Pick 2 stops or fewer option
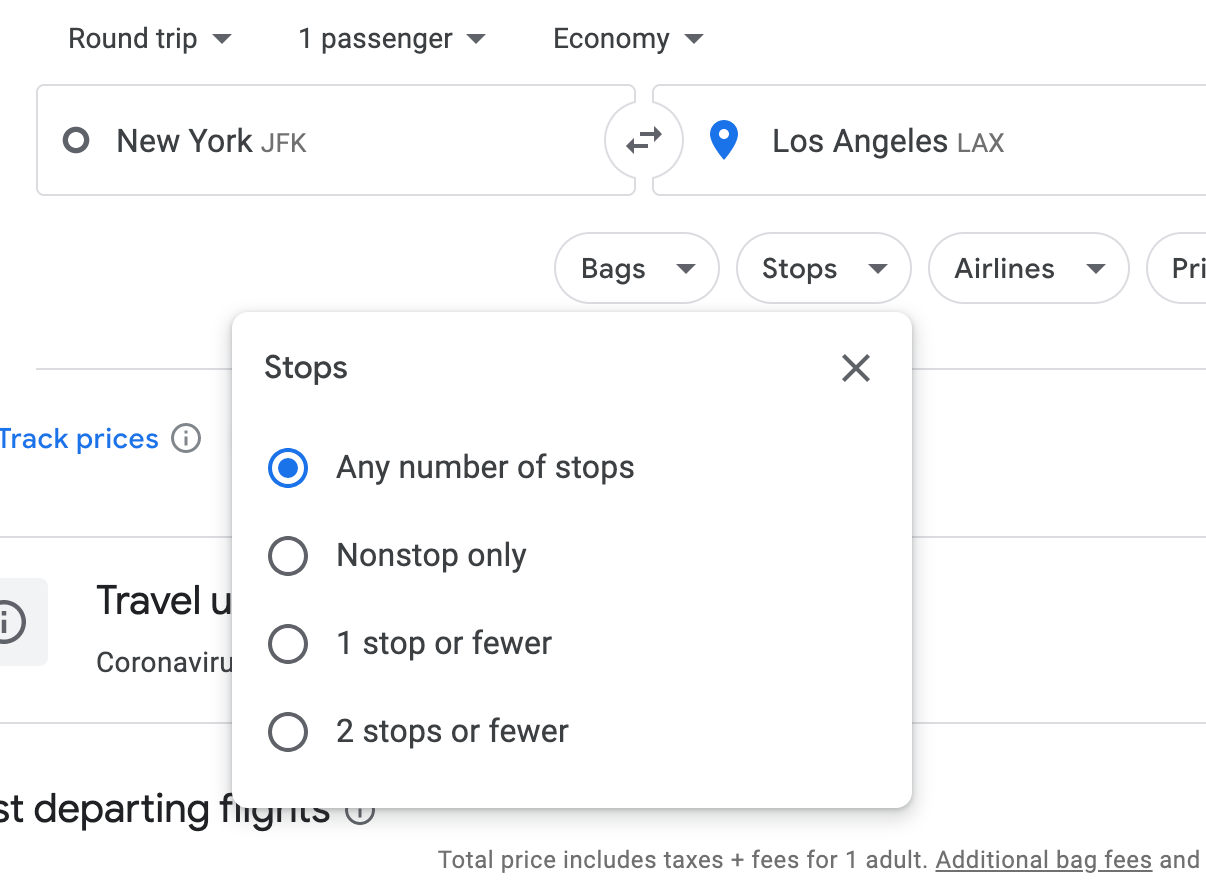 pyautogui.click(x=418, y=732)
